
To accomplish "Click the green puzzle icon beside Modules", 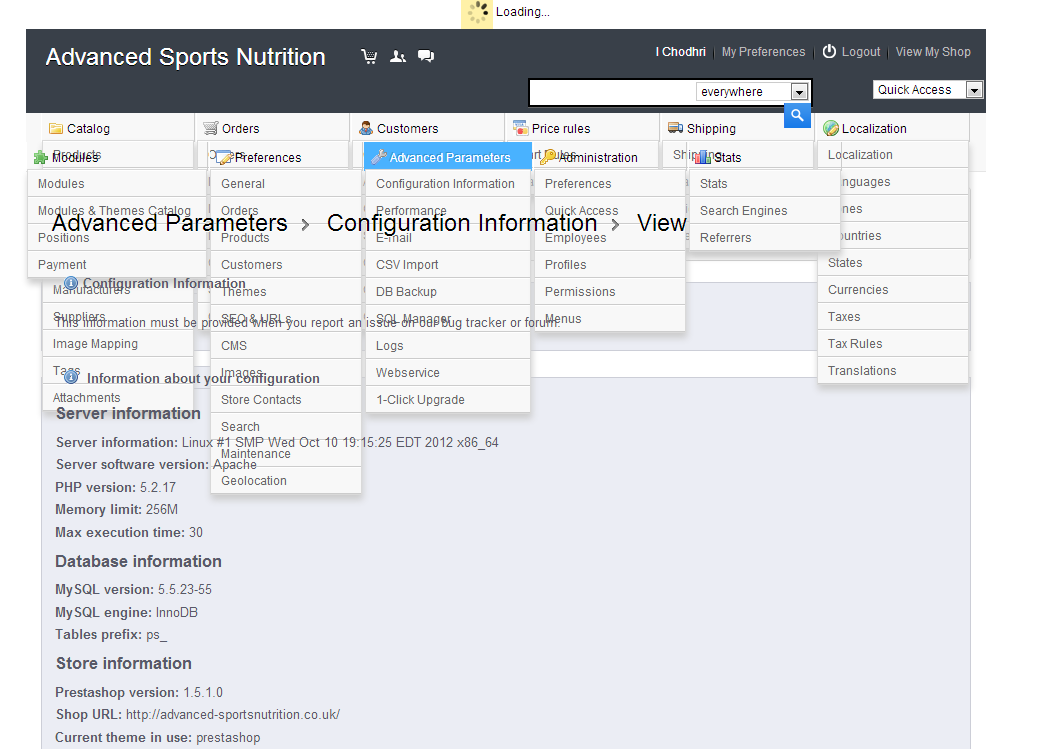I will click(41, 157).
